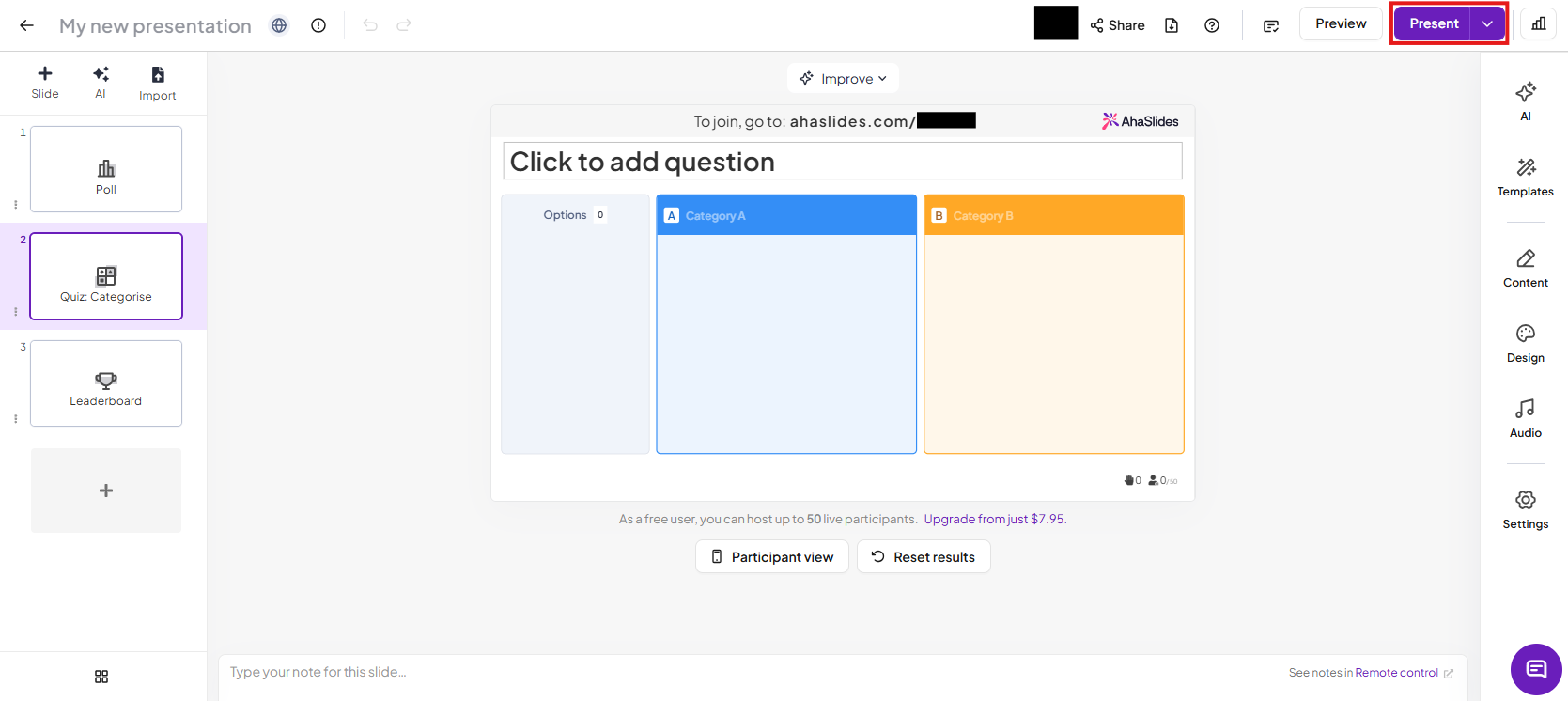Open the Audio panel
The width and height of the screenshot is (1568, 701).
click(x=1525, y=418)
